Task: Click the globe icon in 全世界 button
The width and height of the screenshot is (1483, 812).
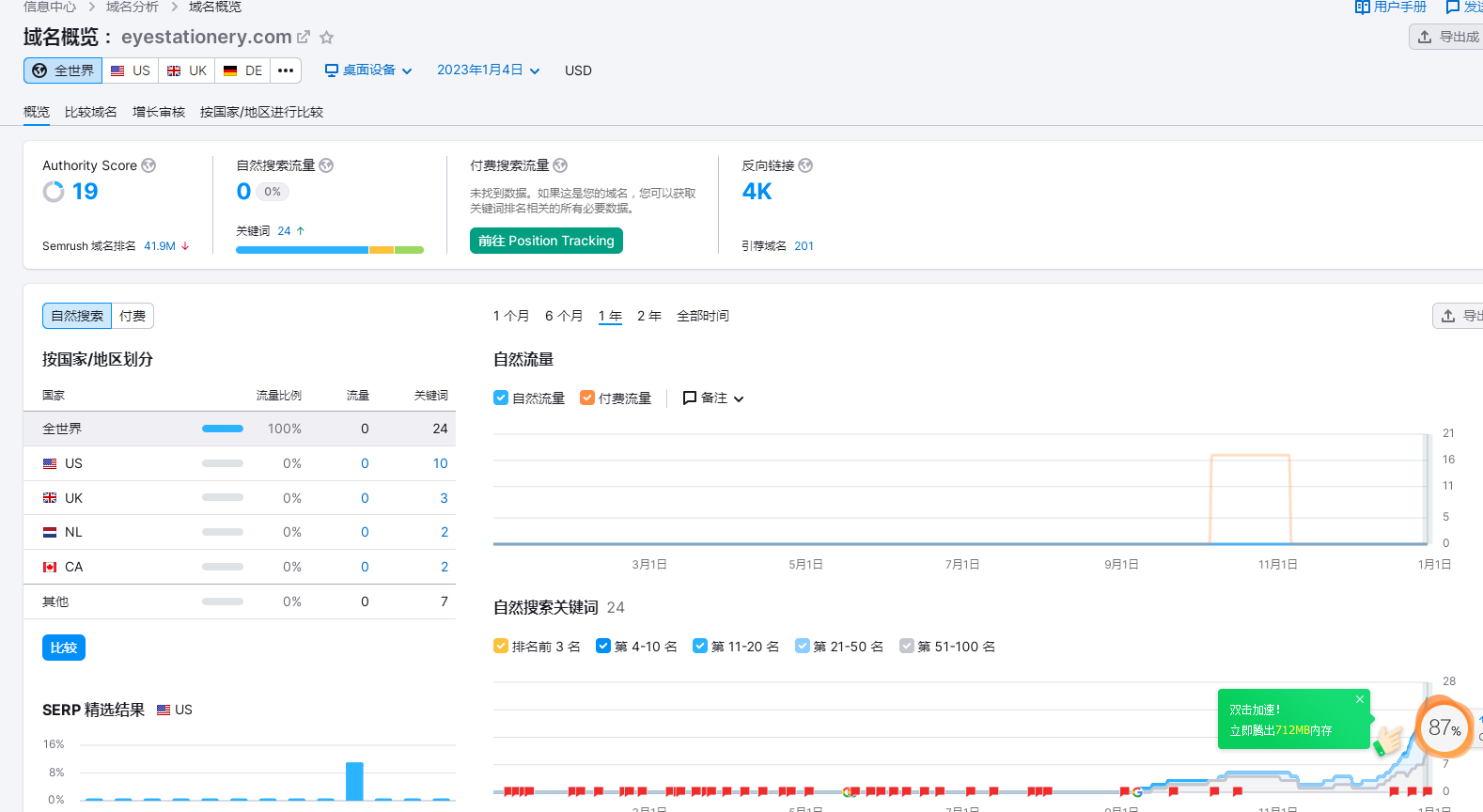Action: coord(39,70)
